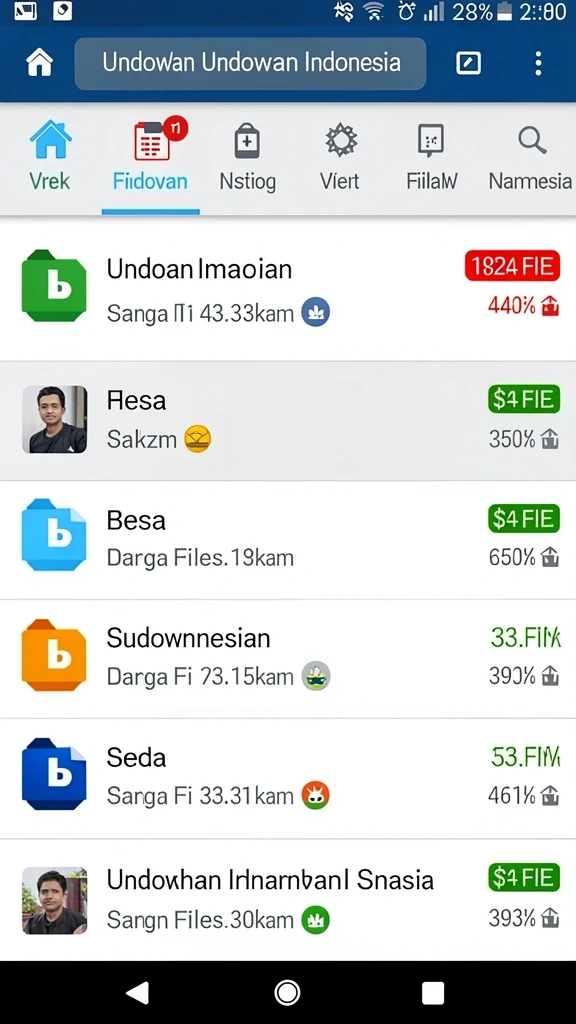Tap the upload icon beside 650%
This screenshot has width=576, height=1024.
coord(550,557)
